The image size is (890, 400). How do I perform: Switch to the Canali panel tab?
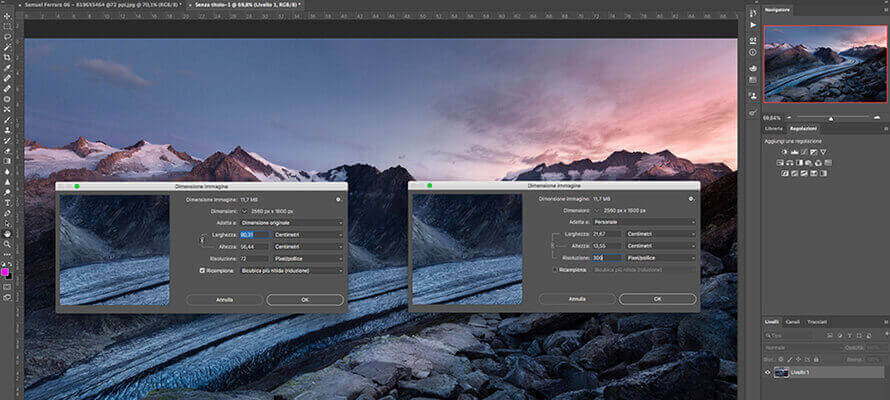792,322
